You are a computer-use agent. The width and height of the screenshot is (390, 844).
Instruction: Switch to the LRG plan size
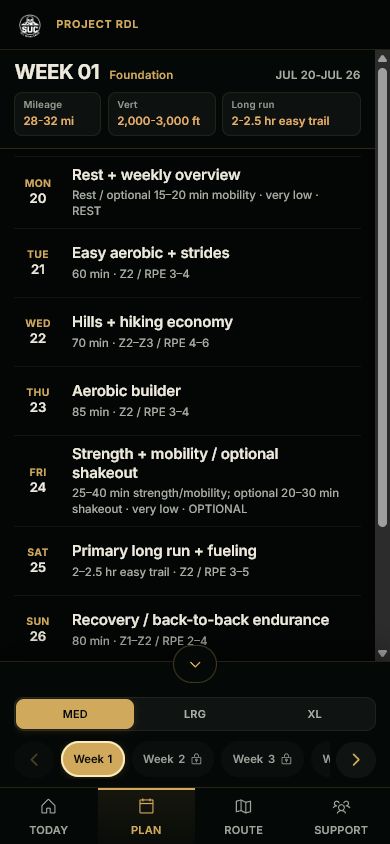point(195,714)
